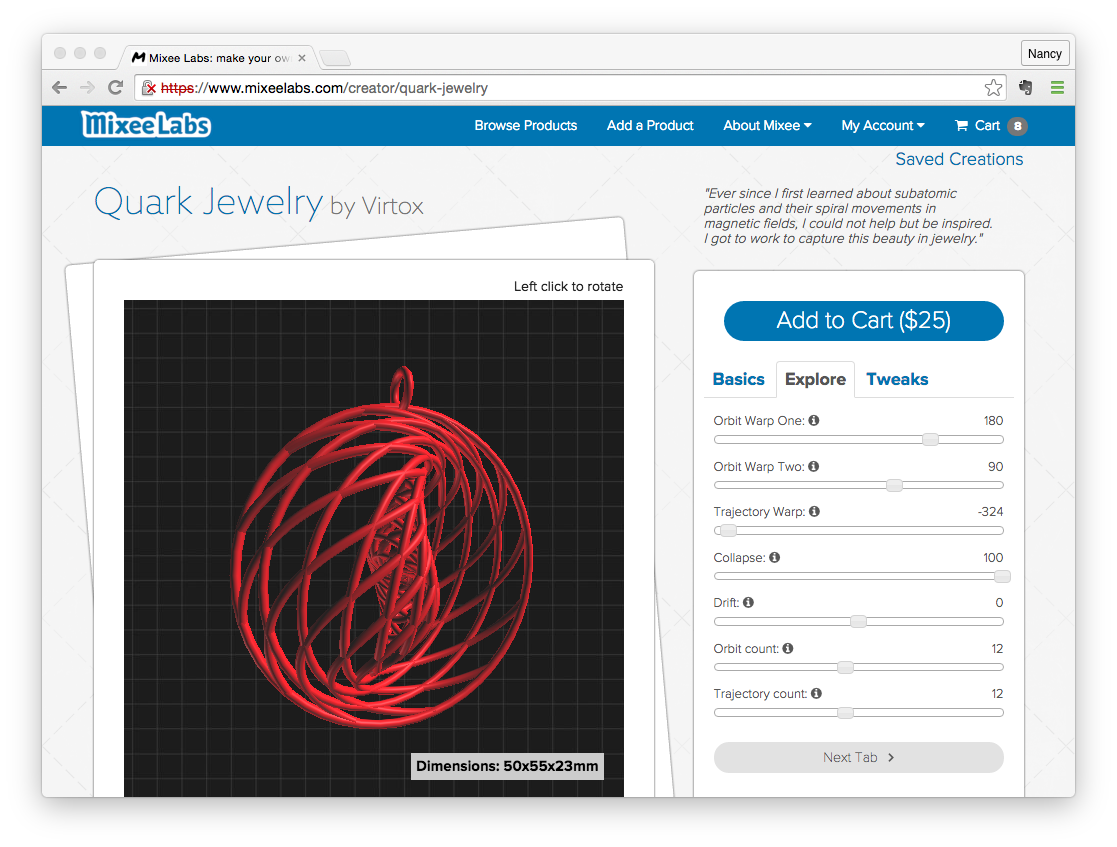Viewport: 1117px width, 847px height.
Task: Switch to the Tweaks tab
Action: 897,379
